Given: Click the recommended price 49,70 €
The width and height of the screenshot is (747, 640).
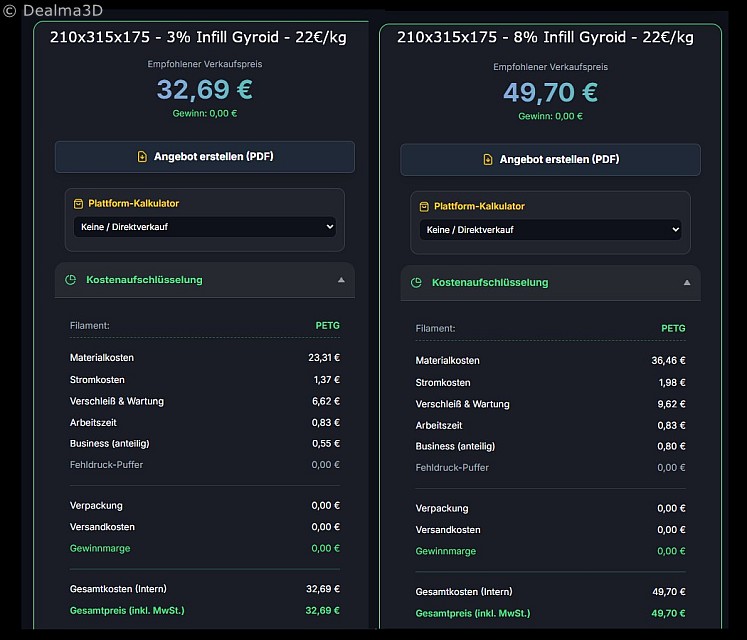Looking at the screenshot, I should pos(550,93).
